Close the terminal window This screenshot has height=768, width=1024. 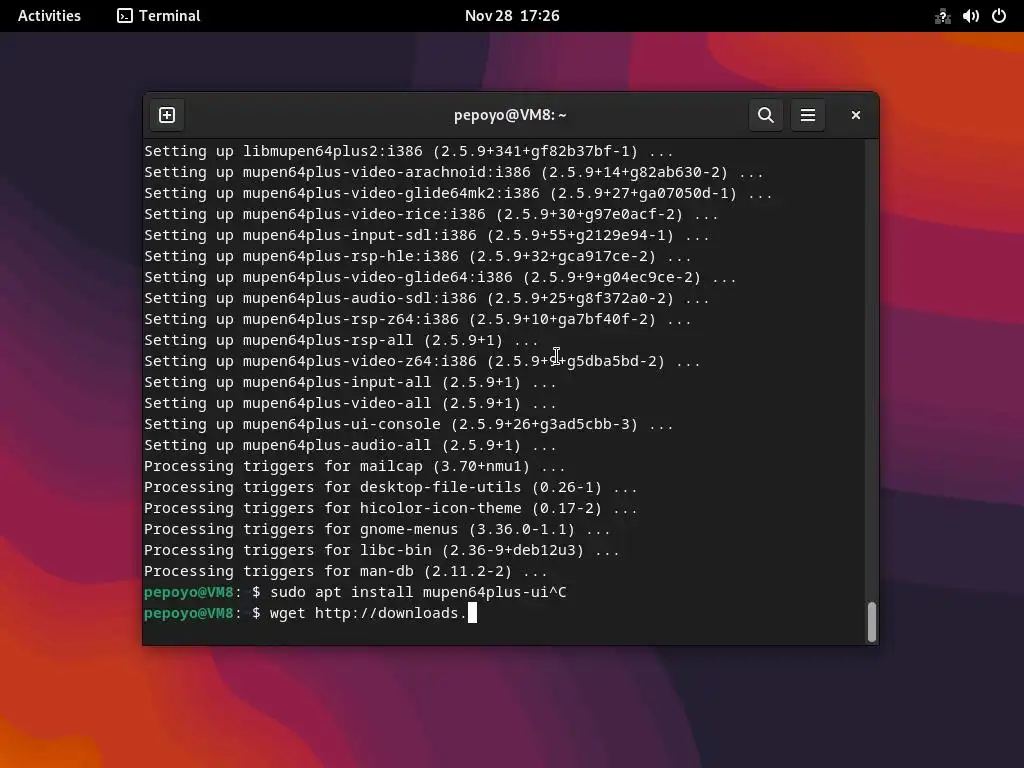pyautogui.click(x=856, y=115)
